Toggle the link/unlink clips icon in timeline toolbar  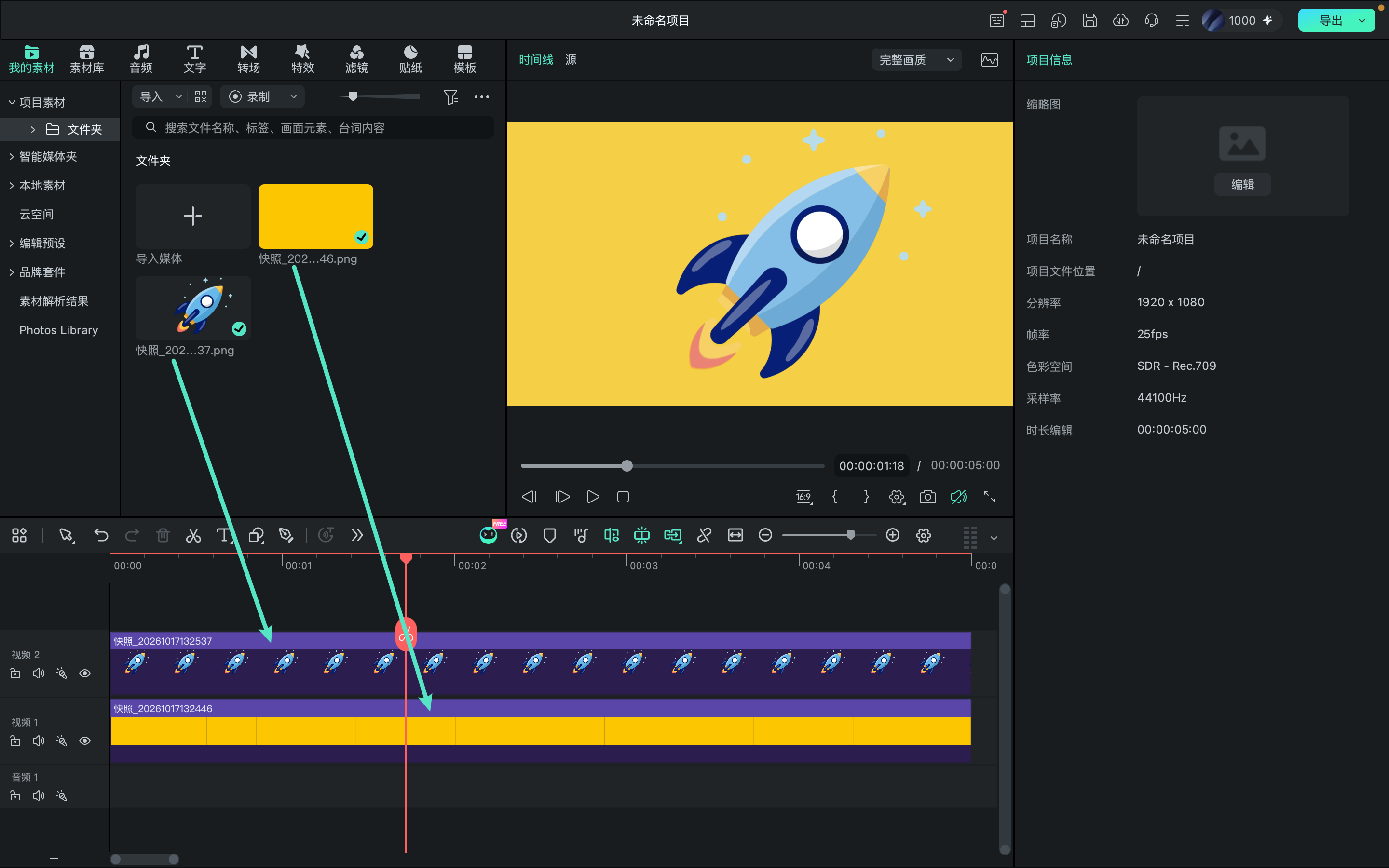click(704, 536)
